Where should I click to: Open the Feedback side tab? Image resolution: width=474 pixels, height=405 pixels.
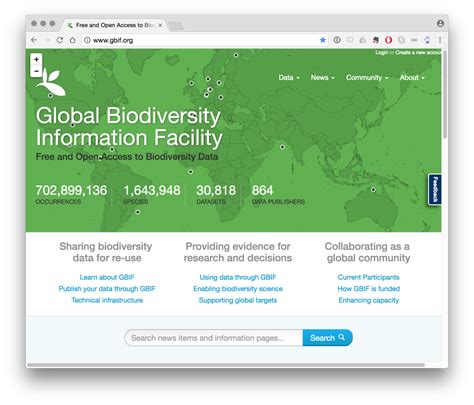point(435,189)
